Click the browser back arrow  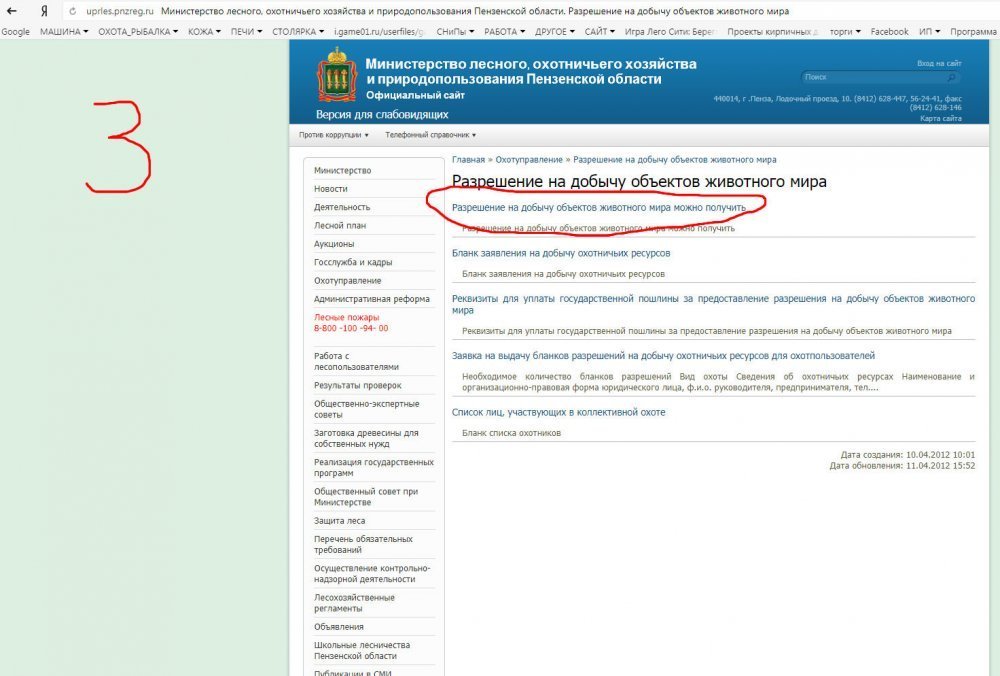point(11,11)
